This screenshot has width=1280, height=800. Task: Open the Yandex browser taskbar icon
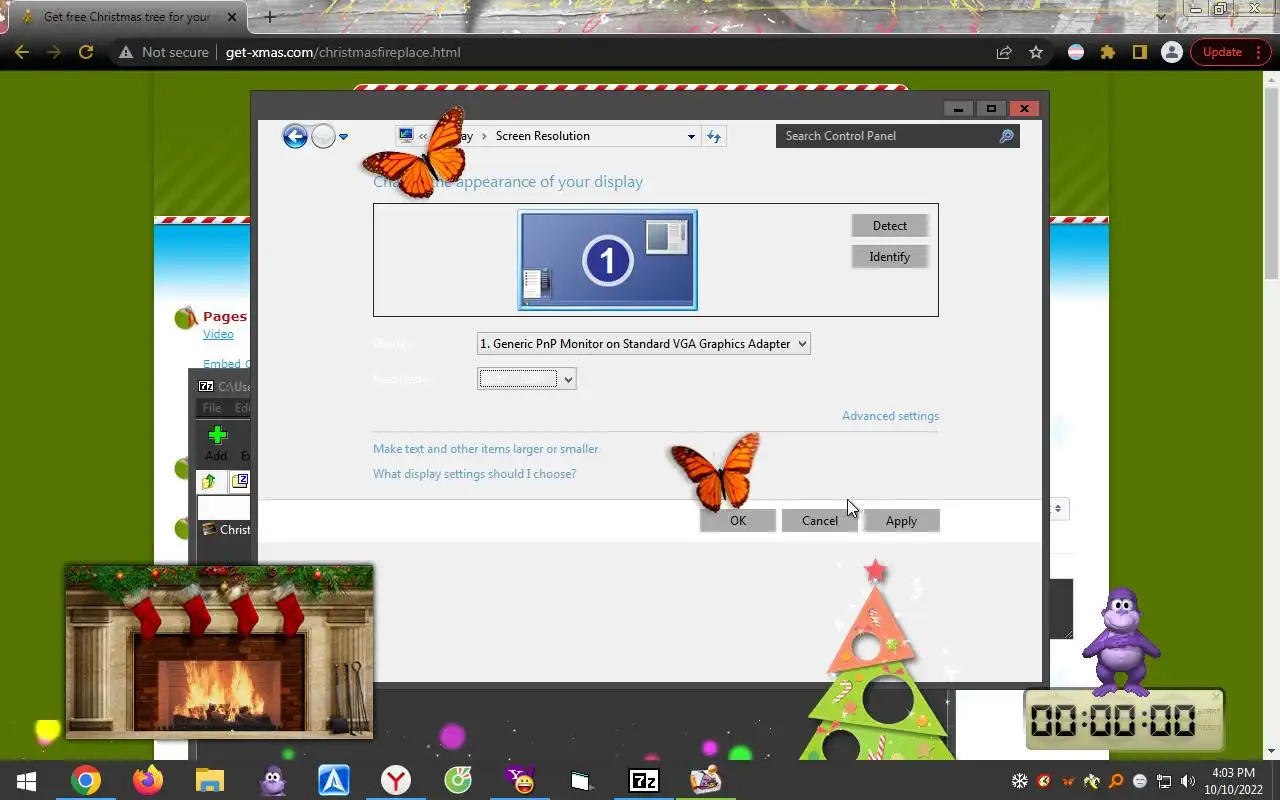pos(396,780)
